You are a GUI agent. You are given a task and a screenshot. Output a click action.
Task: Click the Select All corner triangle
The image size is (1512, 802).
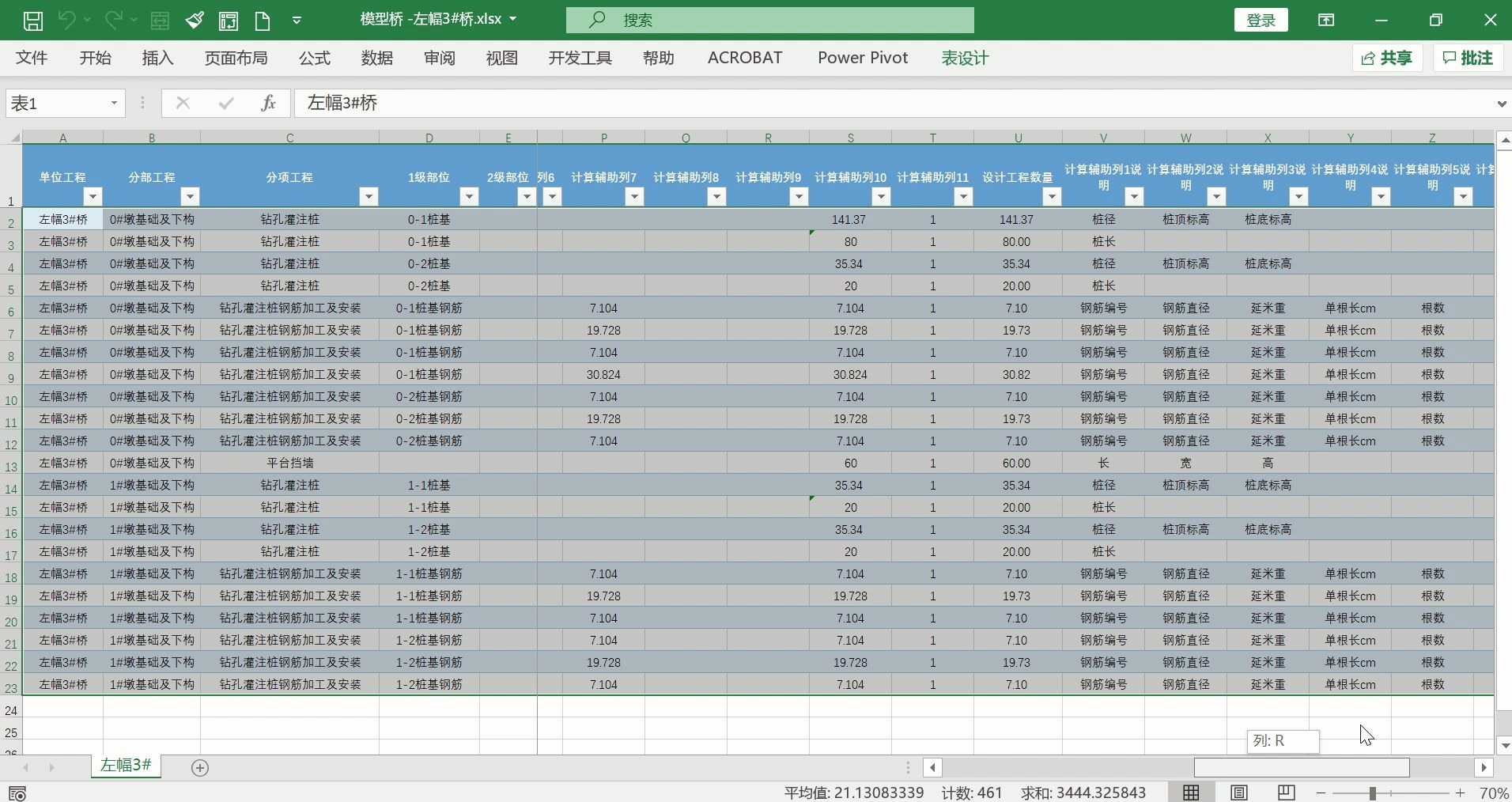(x=14, y=138)
